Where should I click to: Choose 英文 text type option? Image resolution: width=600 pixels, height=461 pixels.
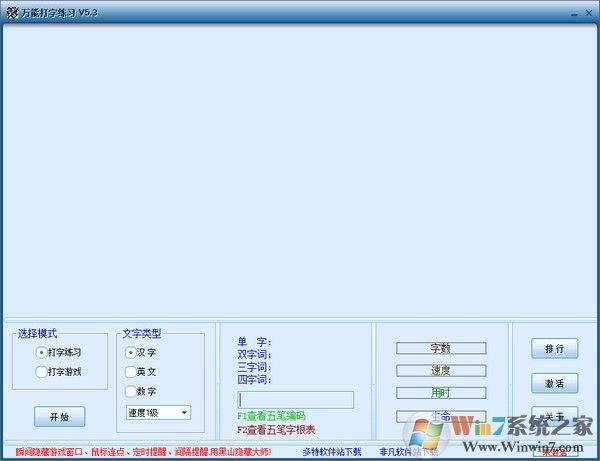pos(130,372)
